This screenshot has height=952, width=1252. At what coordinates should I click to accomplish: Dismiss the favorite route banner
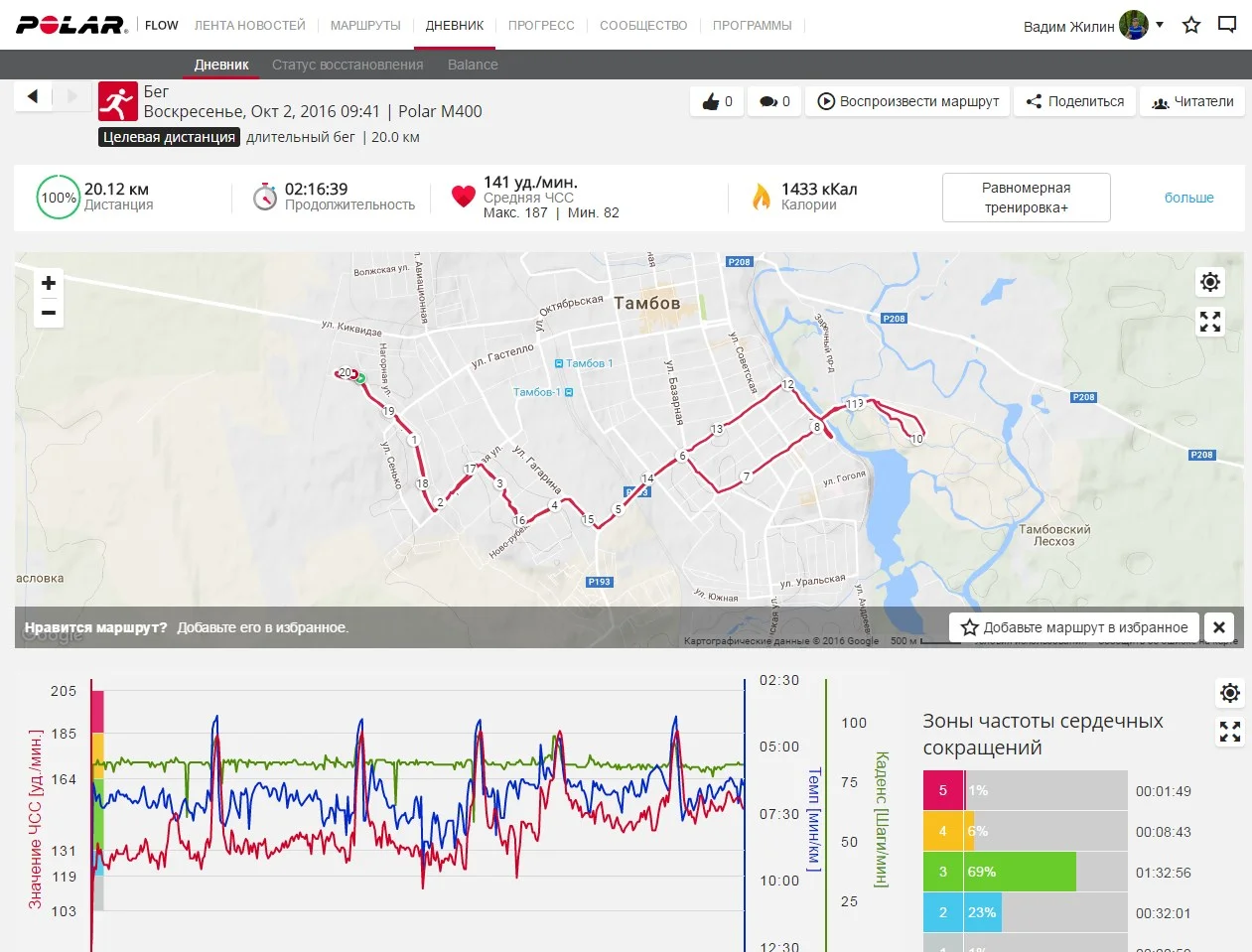click(1219, 627)
